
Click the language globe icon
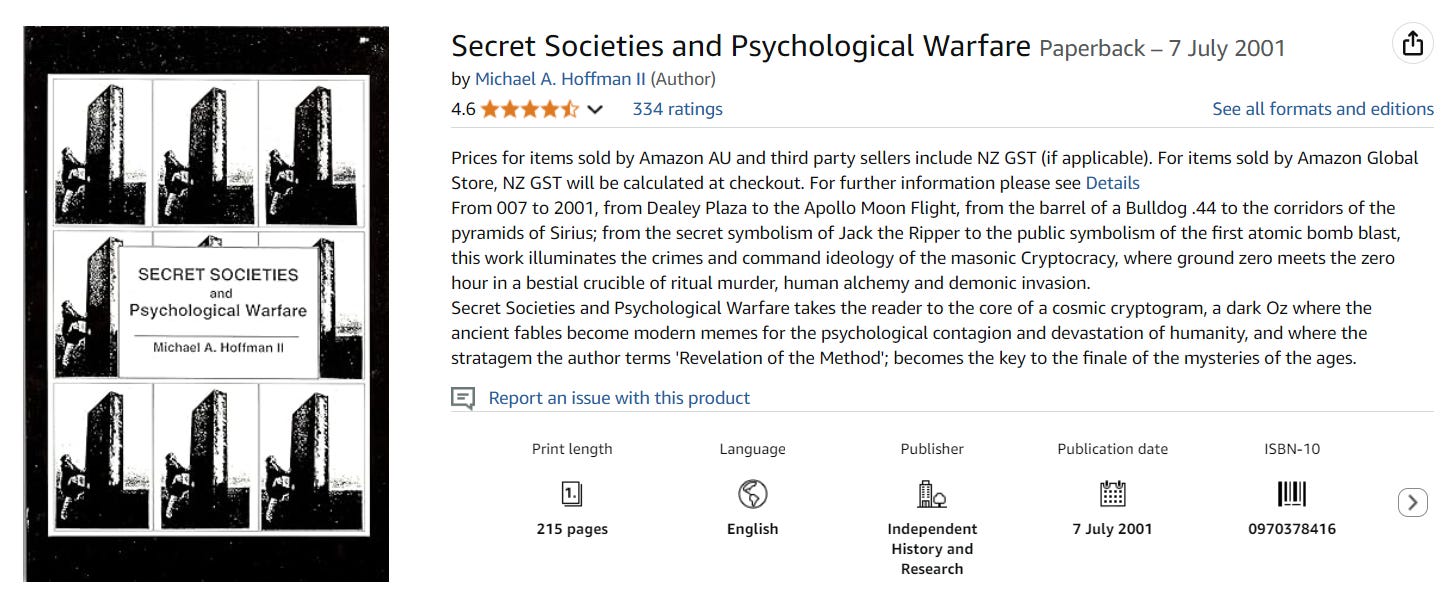(x=752, y=493)
